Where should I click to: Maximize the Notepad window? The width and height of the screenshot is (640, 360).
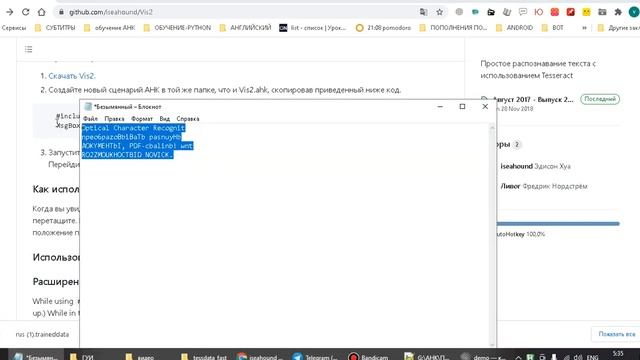(x=462, y=107)
